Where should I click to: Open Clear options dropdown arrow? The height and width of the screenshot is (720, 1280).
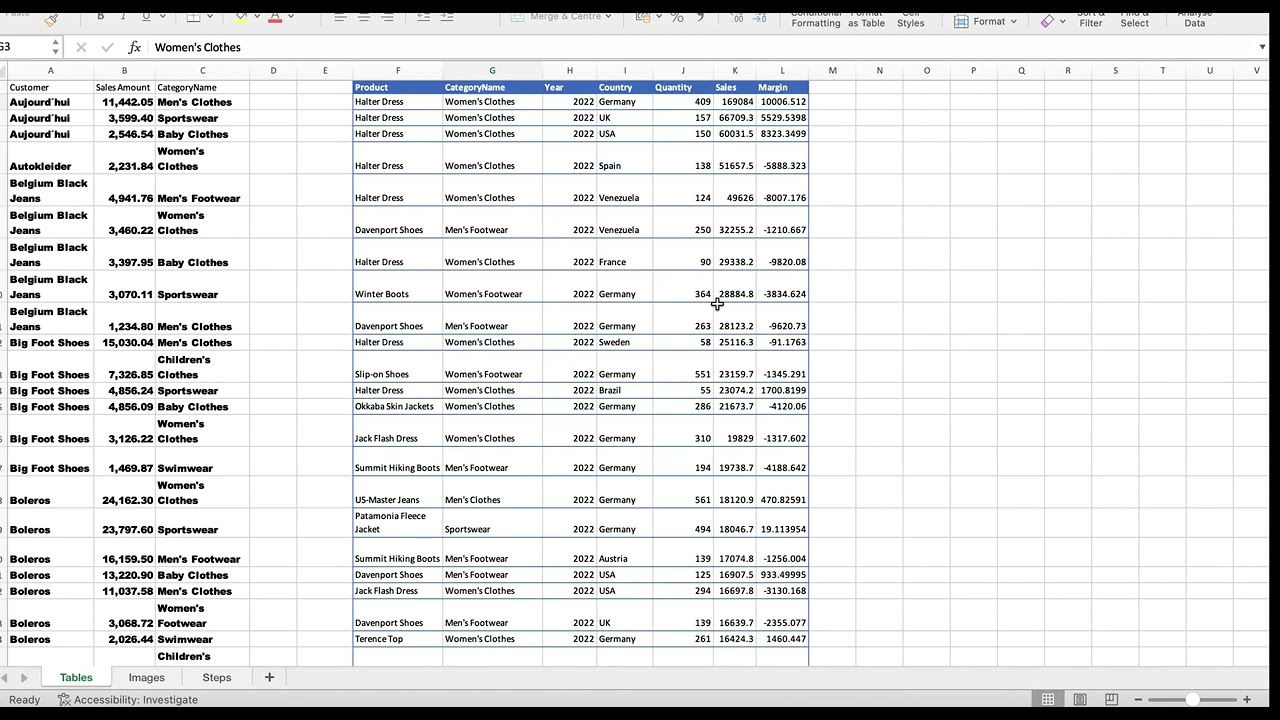click(x=1062, y=22)
